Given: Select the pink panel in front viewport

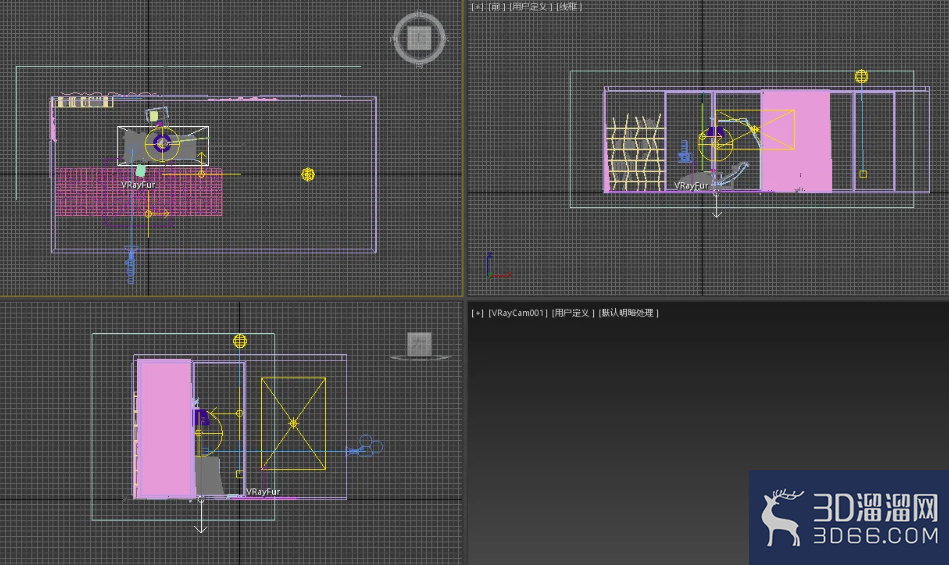Looking at the screenshot, I should [796, 141].
